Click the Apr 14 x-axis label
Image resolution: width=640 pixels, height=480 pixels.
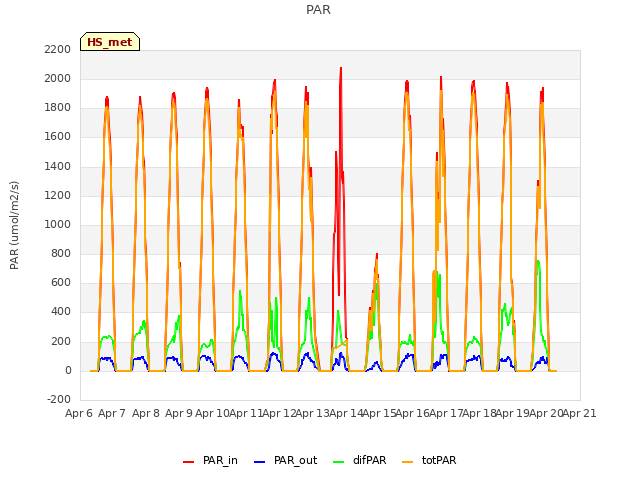coord(346,413)
